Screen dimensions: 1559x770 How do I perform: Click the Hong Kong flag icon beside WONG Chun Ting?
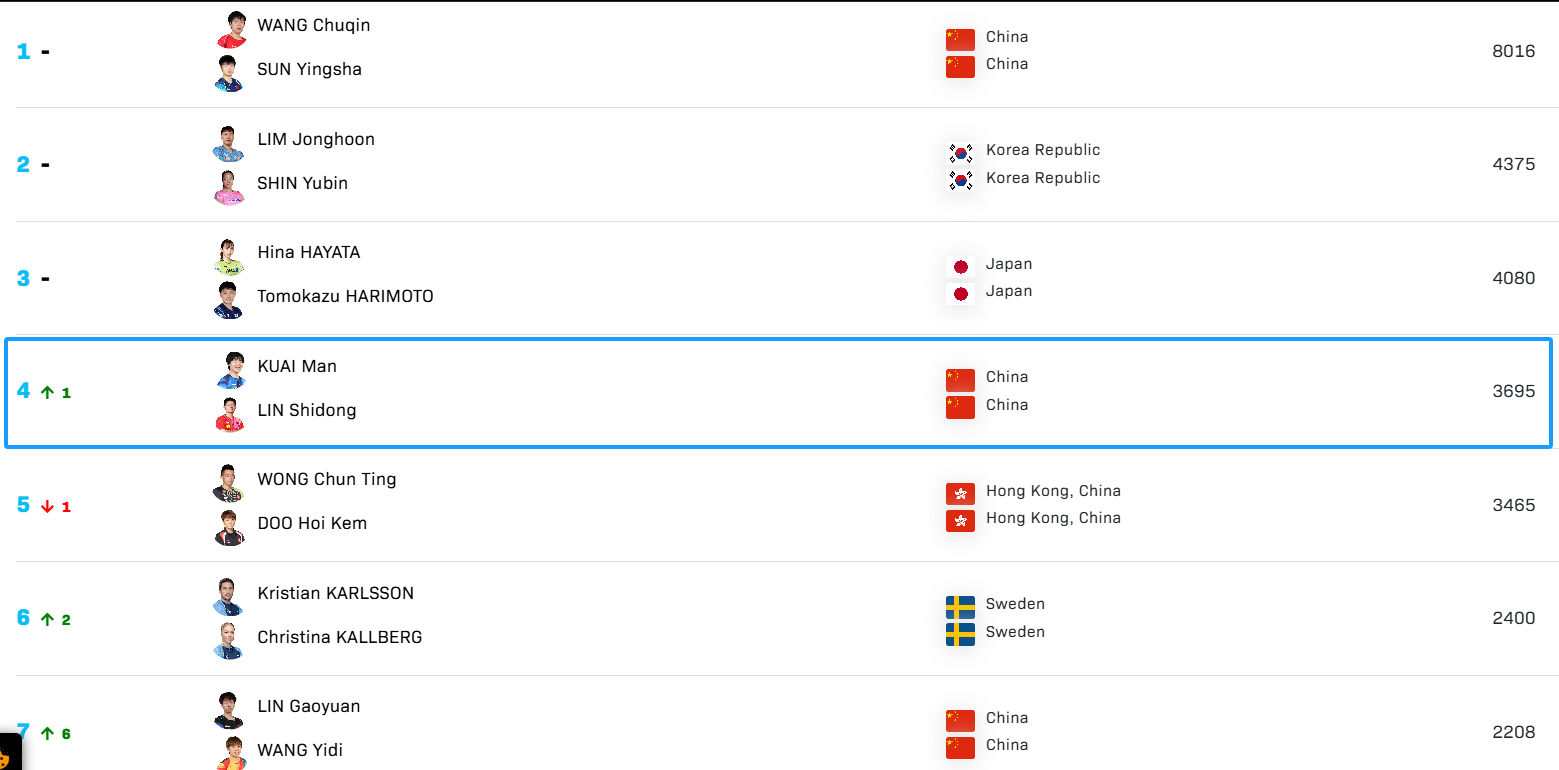[x=960, y=494]
